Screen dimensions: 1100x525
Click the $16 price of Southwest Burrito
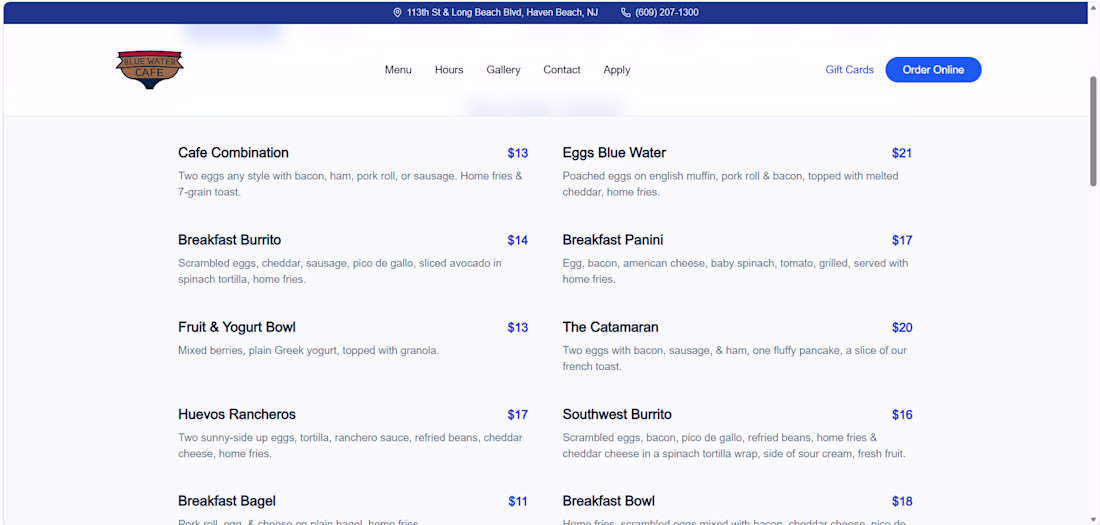(x=901, y=414)
